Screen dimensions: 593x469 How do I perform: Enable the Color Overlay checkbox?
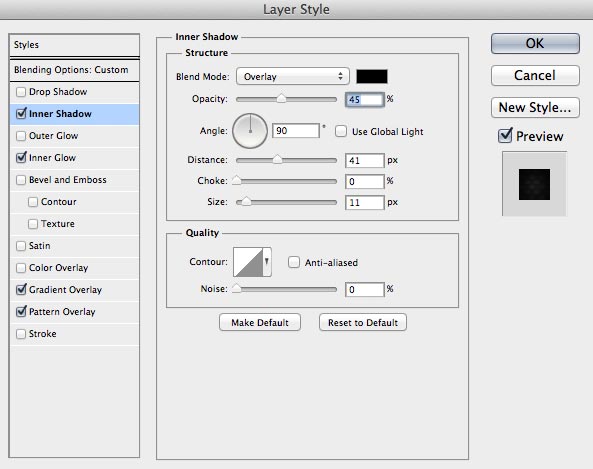pos(21,268)
